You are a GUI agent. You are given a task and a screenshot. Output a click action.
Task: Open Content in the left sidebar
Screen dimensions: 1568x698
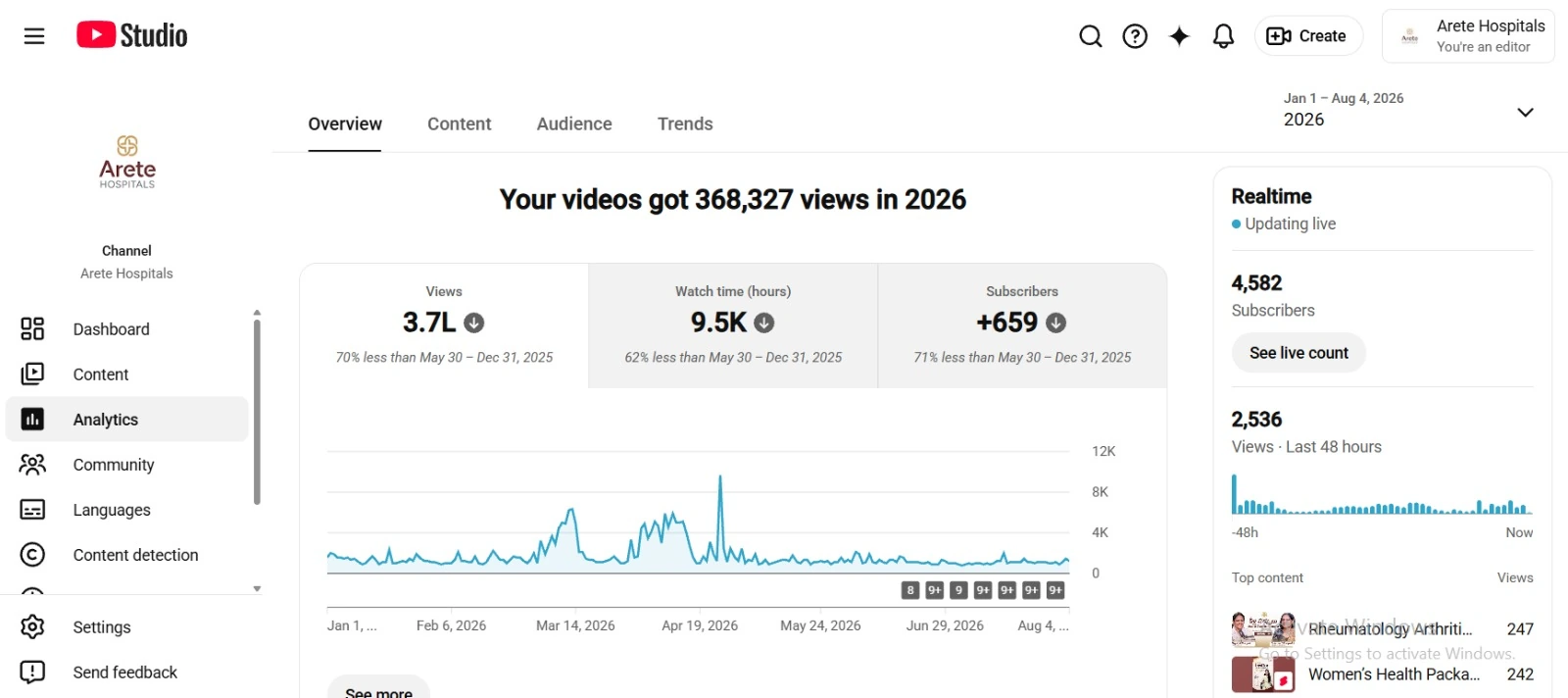tap(127, 374)
